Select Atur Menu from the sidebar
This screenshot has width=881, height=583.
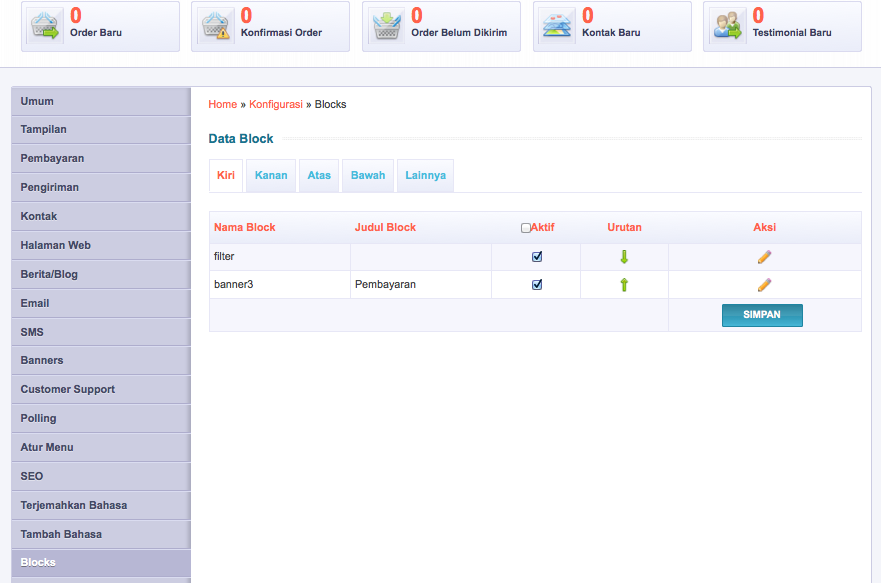click(x=47, y=447)
